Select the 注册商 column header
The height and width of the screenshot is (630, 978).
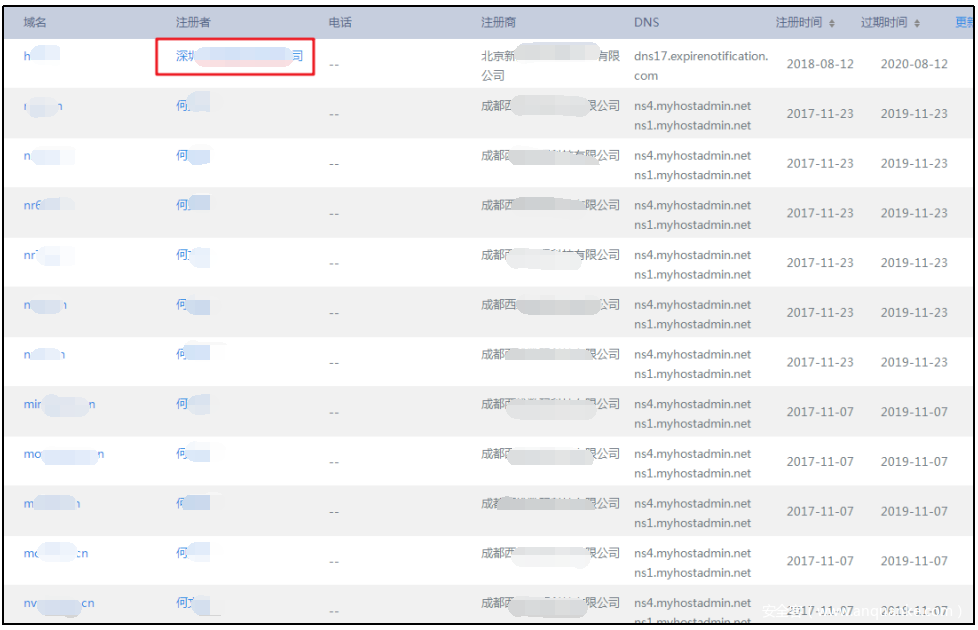tap(498, 23)
